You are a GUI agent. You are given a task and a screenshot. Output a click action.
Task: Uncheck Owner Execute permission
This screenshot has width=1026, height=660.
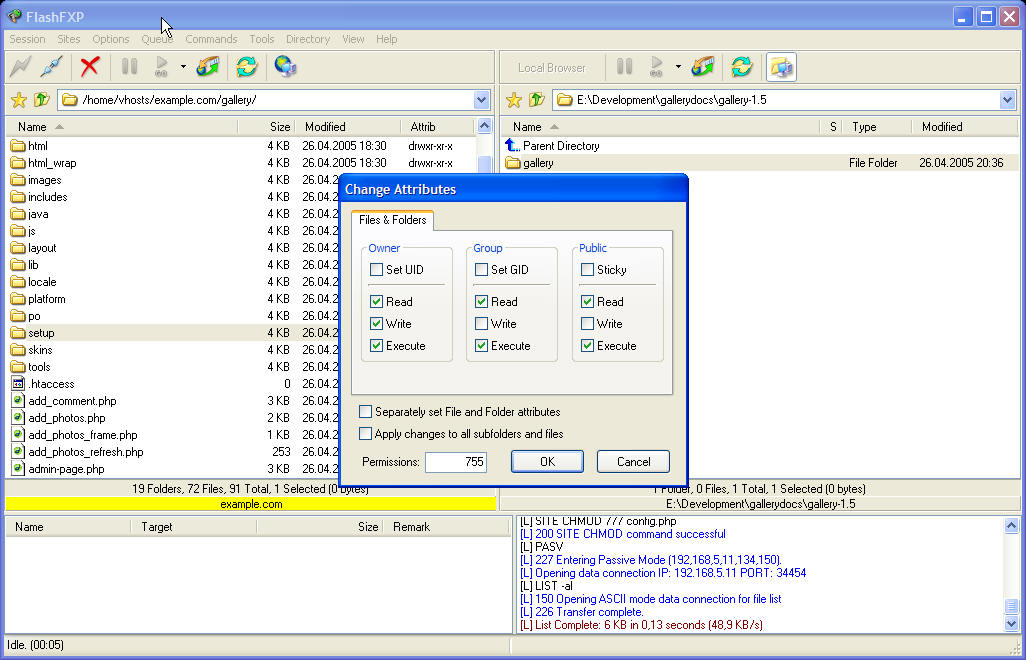click(376, 346)
